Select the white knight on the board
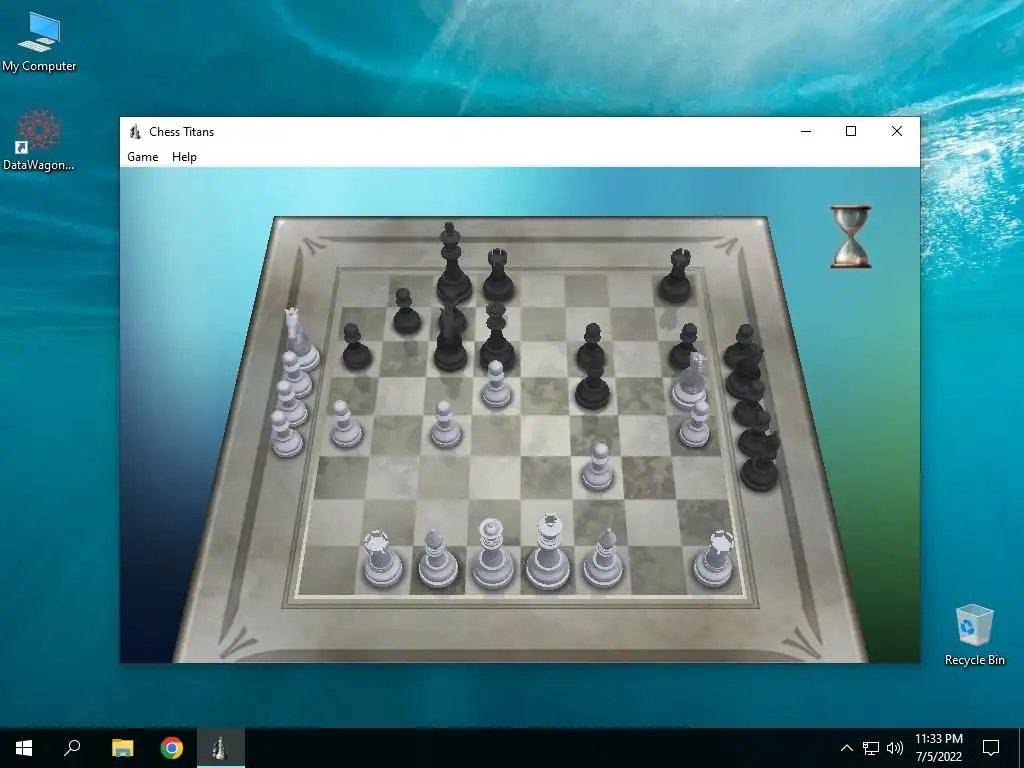Viewport: 1024px width, 768px height. point(690,381)
